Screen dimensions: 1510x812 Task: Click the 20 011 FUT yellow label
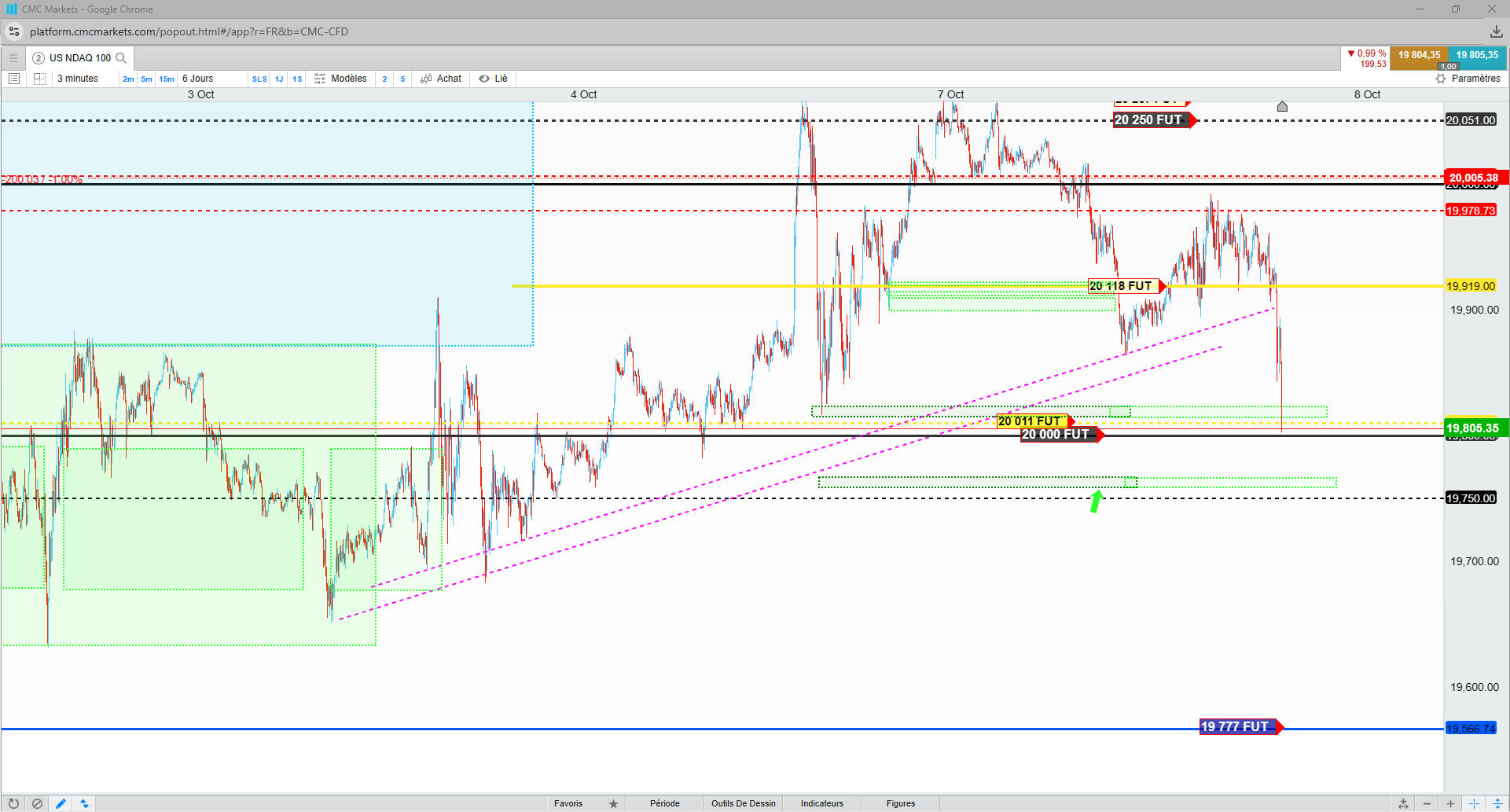1034,421
